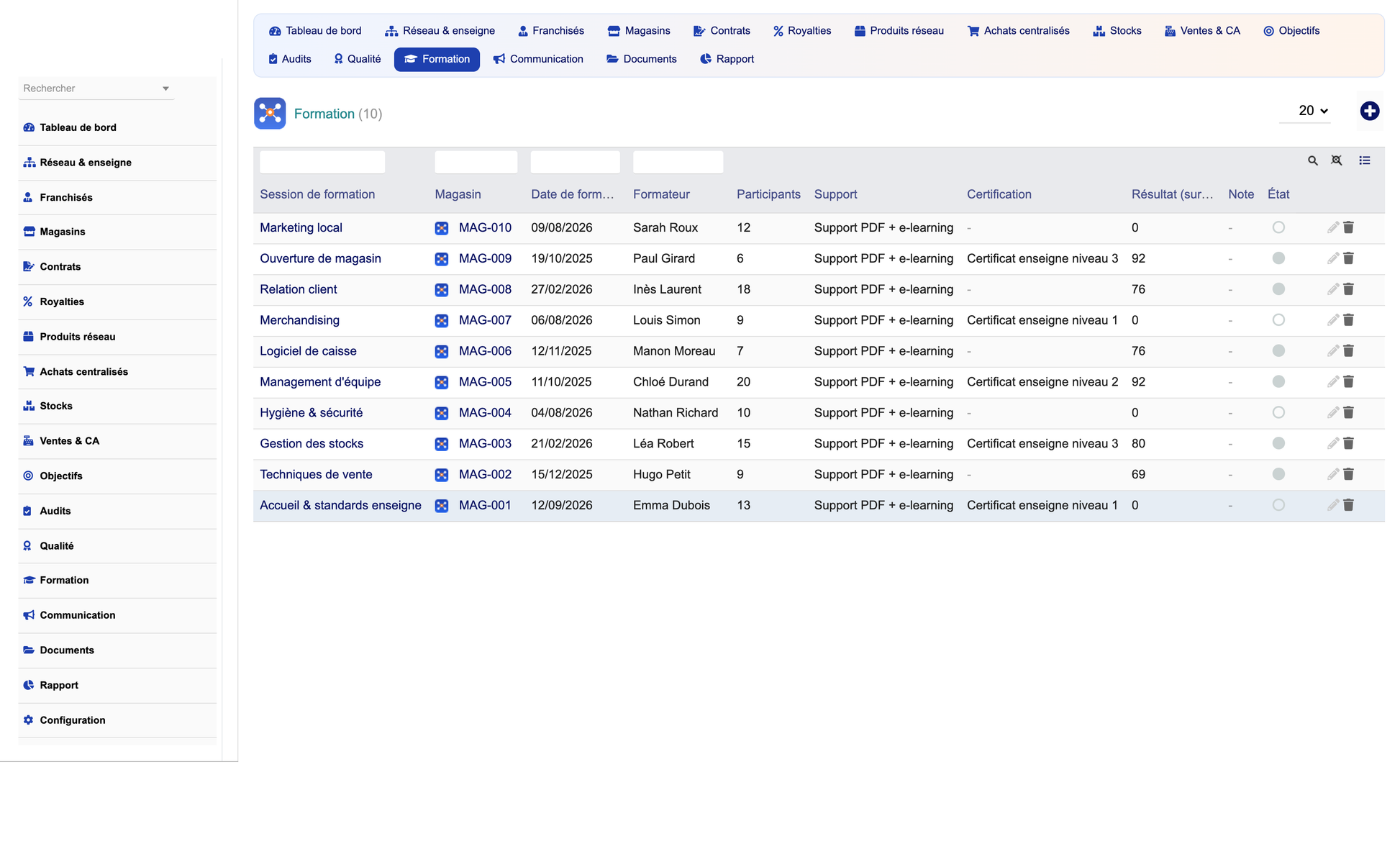Open the Marketing local session link
1400x867 pixels.
pos(301,228)
